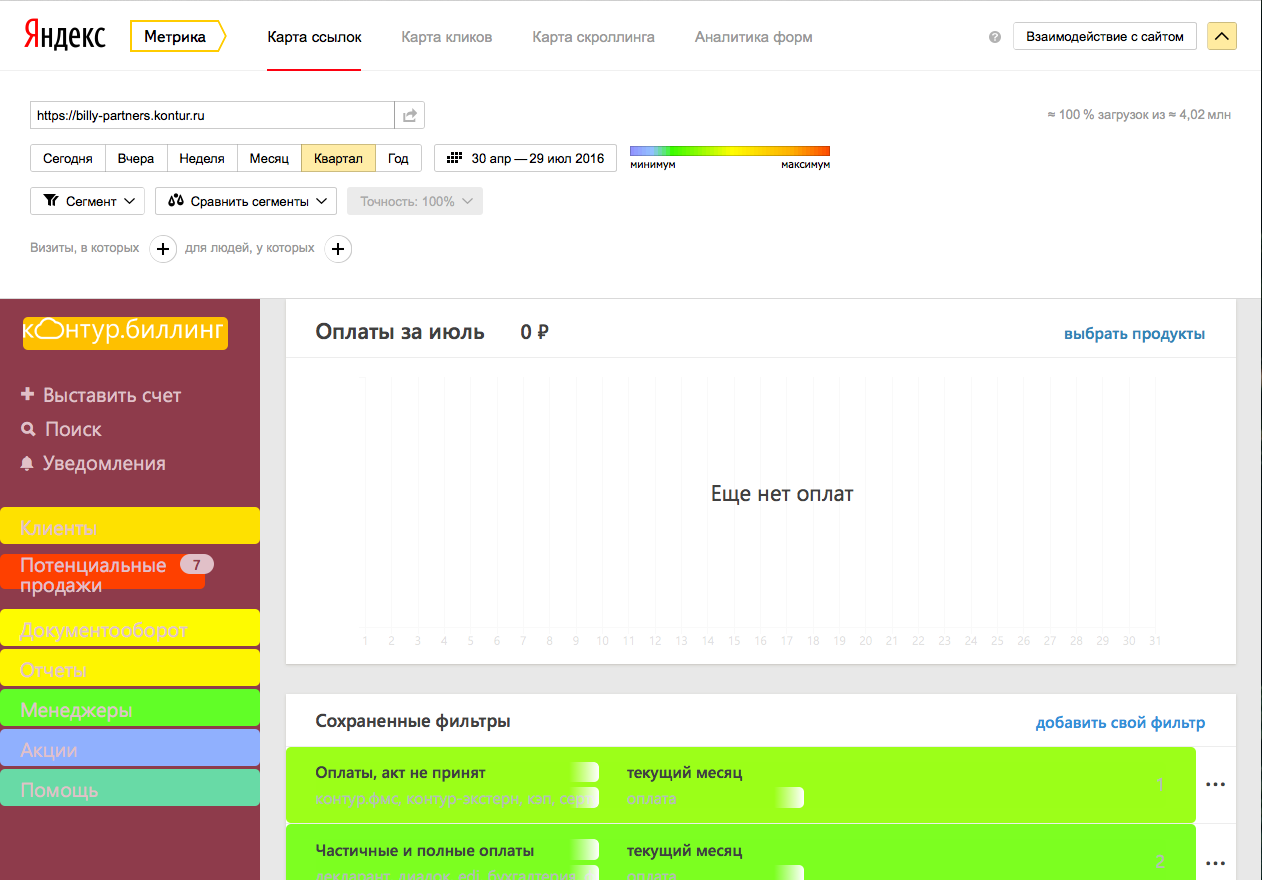
Task: Switch to Карта кликов tab
Action: tap(446, 37)
